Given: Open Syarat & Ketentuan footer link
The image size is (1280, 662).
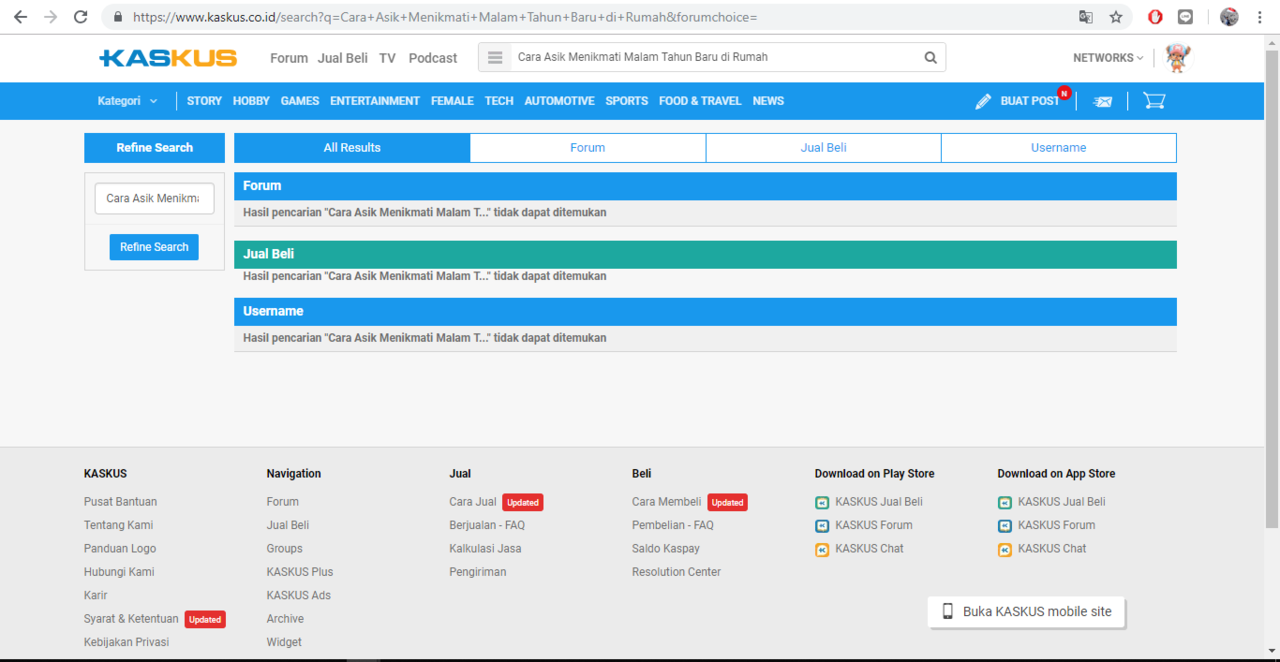Looking at the screenshot, I should (131, 619).
